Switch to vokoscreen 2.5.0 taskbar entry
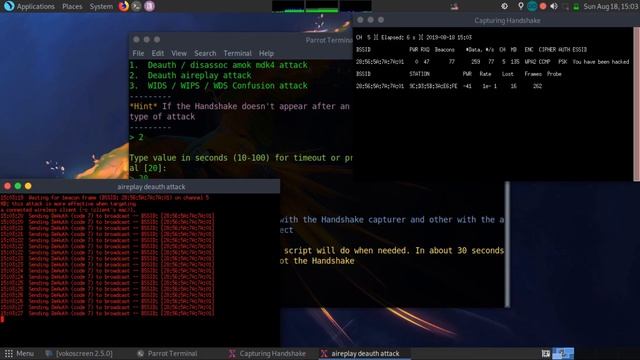The width and height of the screenshot is (640, 360). [x=80, y=353]
